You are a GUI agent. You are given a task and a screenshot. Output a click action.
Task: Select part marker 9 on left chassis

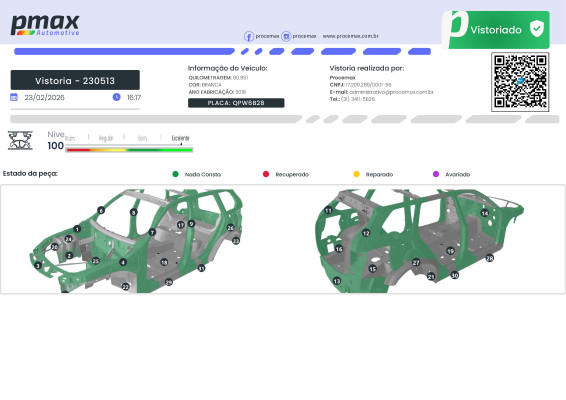[192, 224]
